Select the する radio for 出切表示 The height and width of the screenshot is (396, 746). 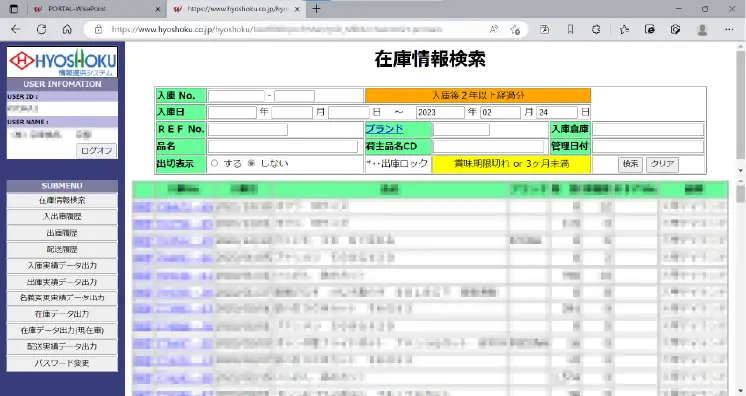215,163
